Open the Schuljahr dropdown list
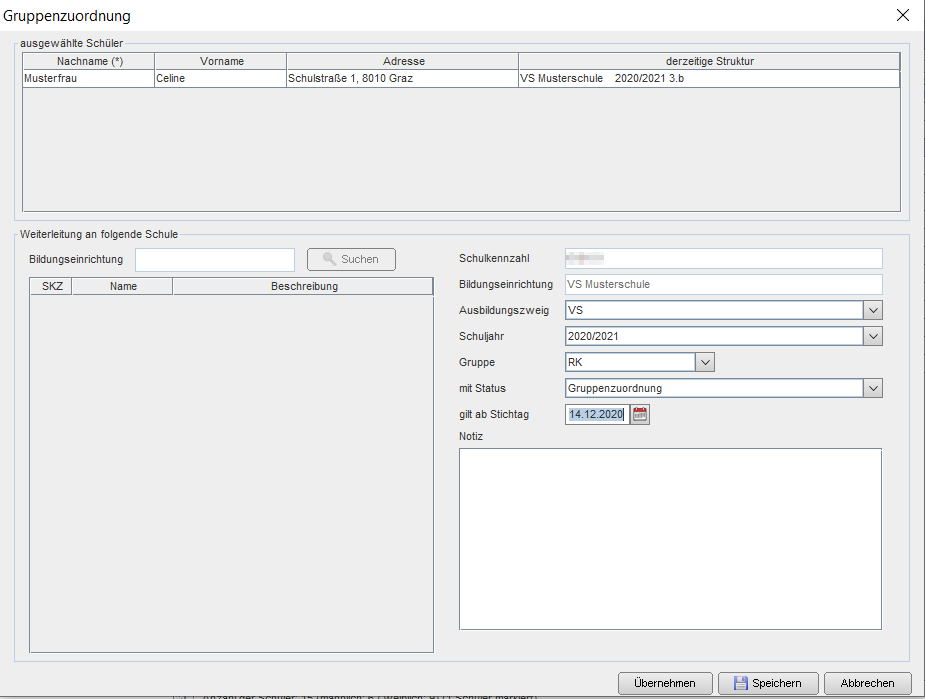 tap(873, 336)
